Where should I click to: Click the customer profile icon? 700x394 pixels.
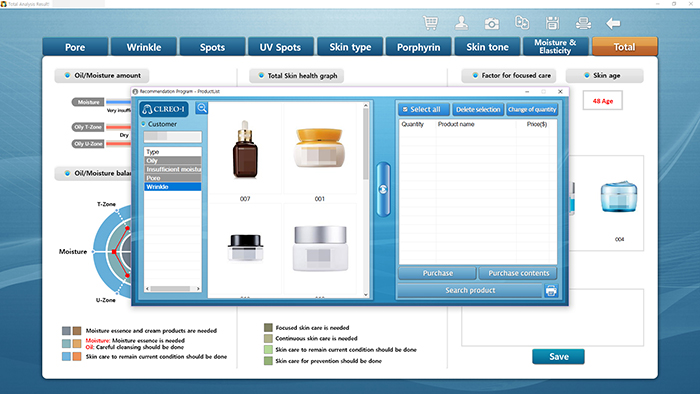(461, 23)
